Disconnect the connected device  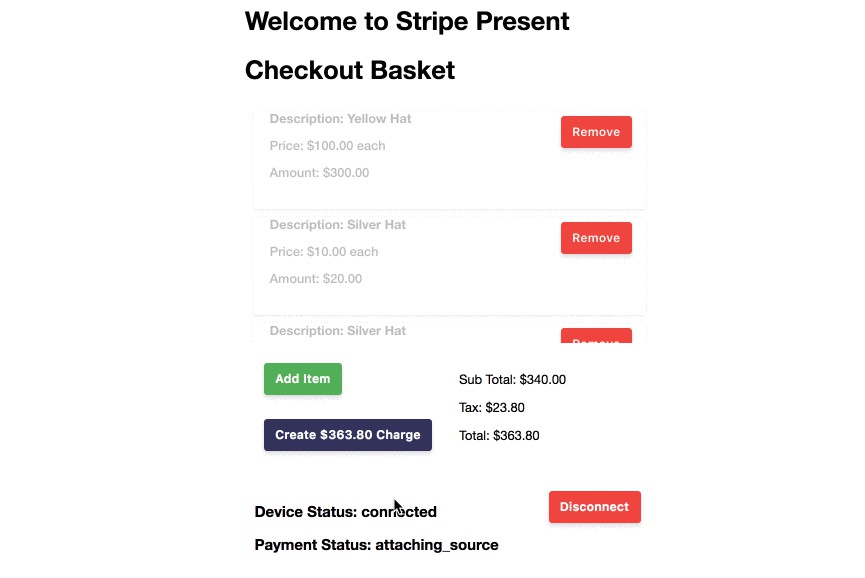click(594, 507)
